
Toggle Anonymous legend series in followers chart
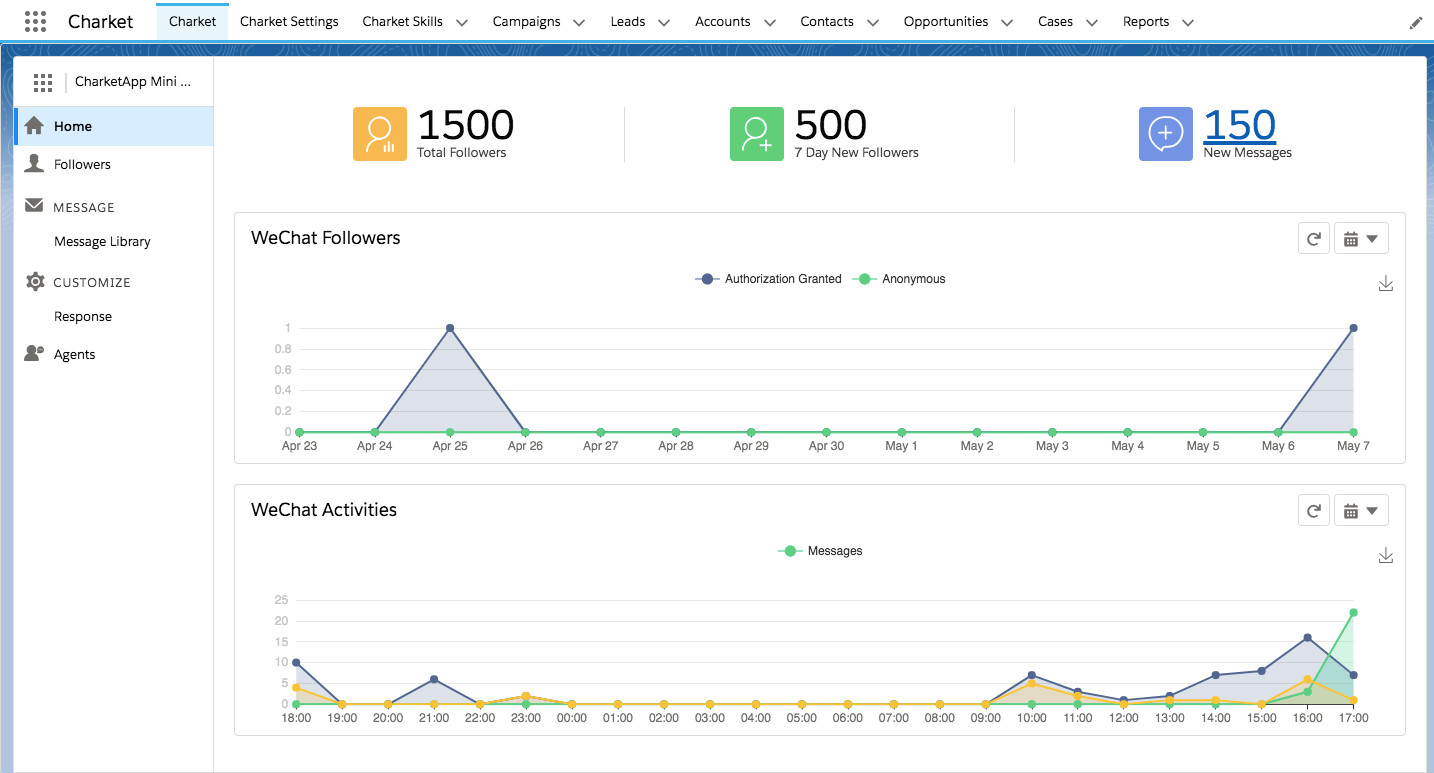click(x=900, y=279)
